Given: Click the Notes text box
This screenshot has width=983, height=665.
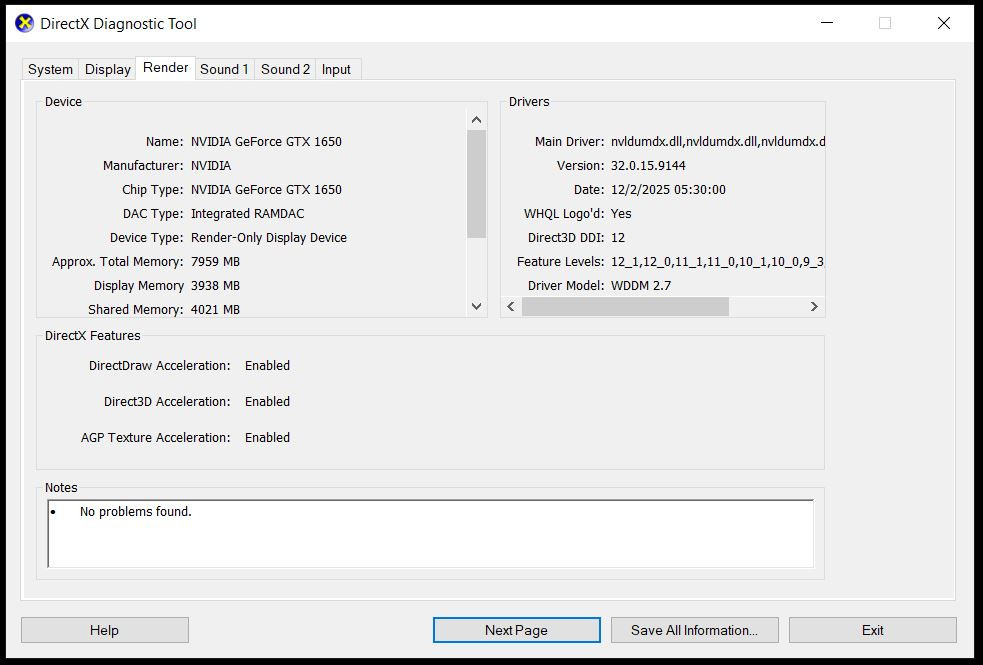Looking at the screenshot, I should click(x=431, y=534).
